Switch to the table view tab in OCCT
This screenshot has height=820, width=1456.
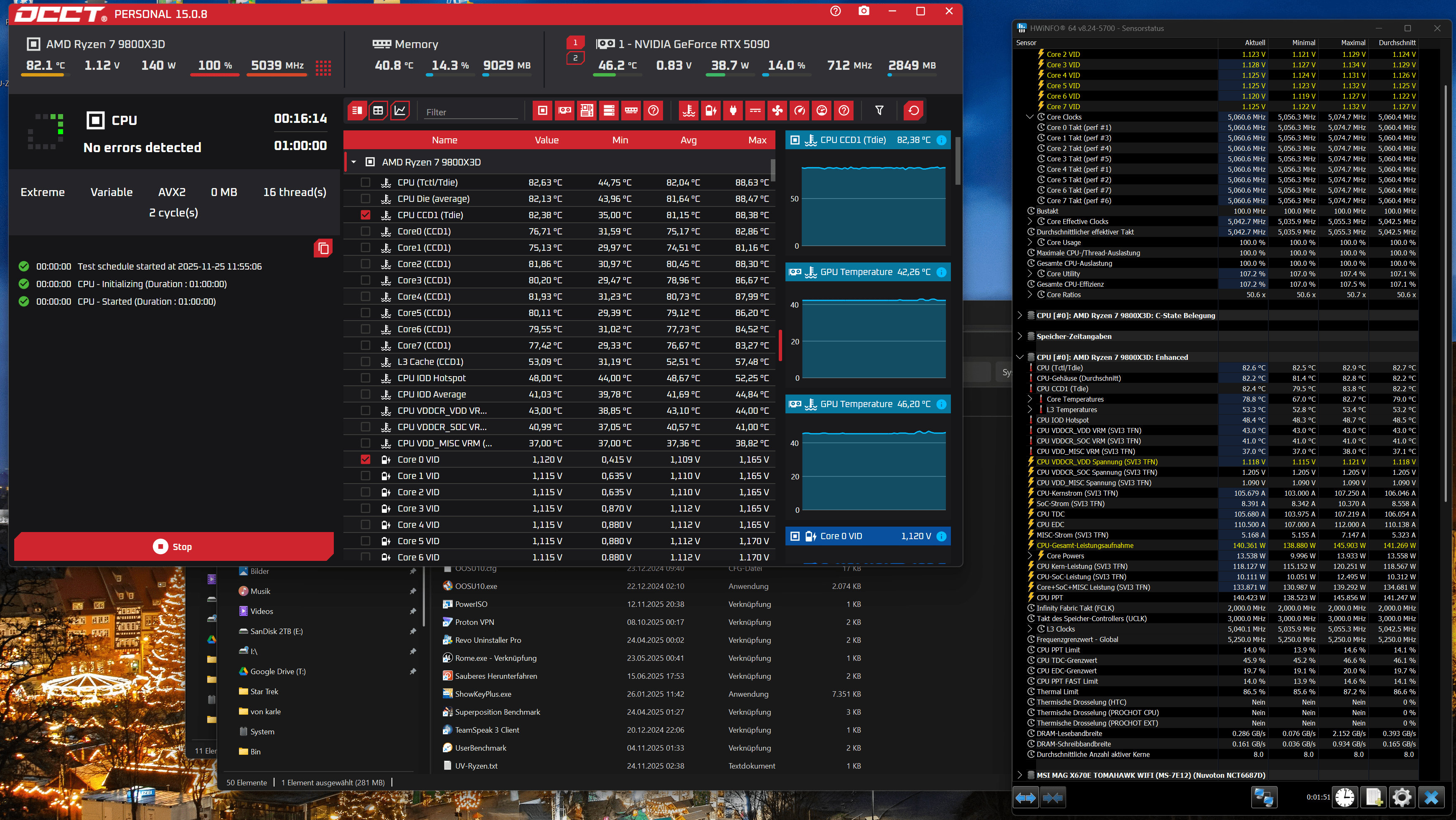378,111
